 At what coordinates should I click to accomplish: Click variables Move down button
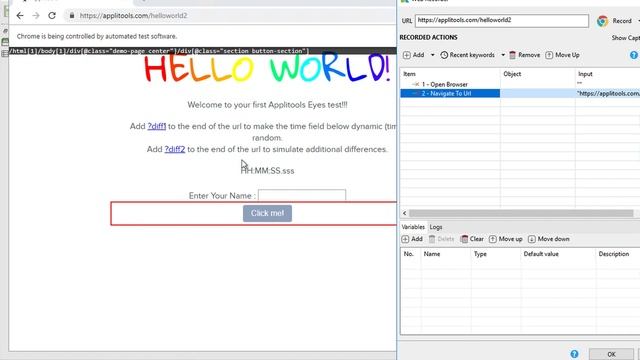(549, 239)
